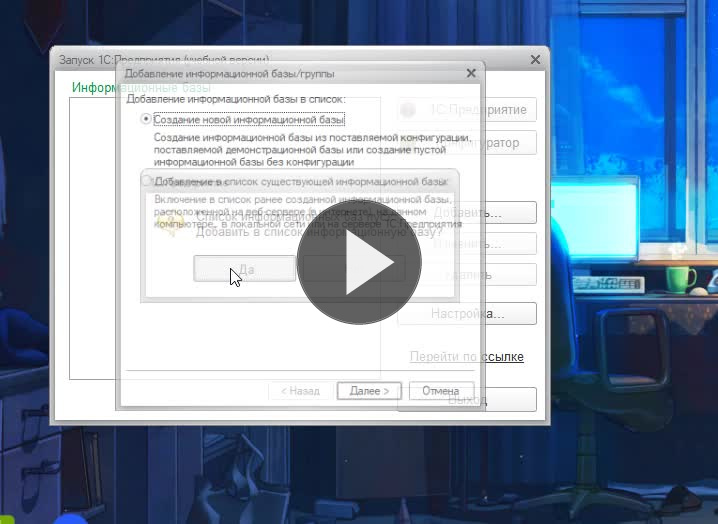Click the '< Назад' button
This screenshot has height=524, width=718.
tap(300, 391)
